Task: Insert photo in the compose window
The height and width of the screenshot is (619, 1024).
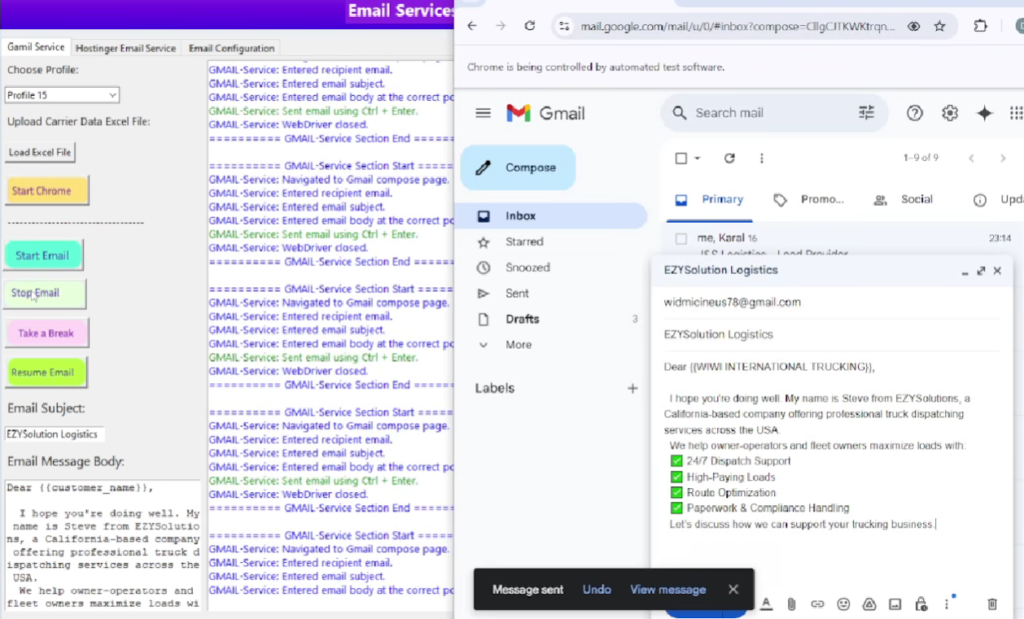Action: [895, 604]
